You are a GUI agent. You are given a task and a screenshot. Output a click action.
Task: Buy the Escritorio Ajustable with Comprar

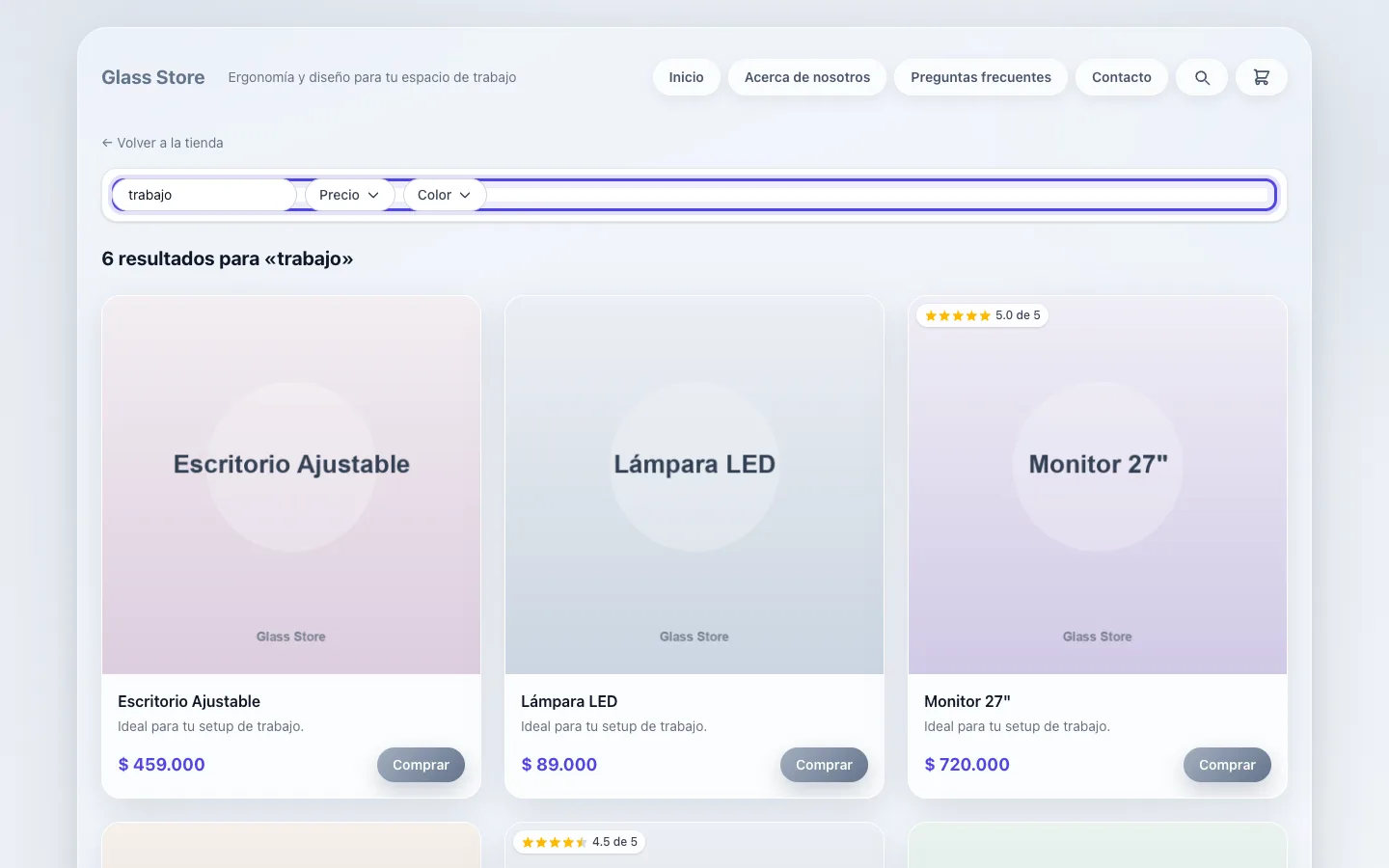click(421, 765)
